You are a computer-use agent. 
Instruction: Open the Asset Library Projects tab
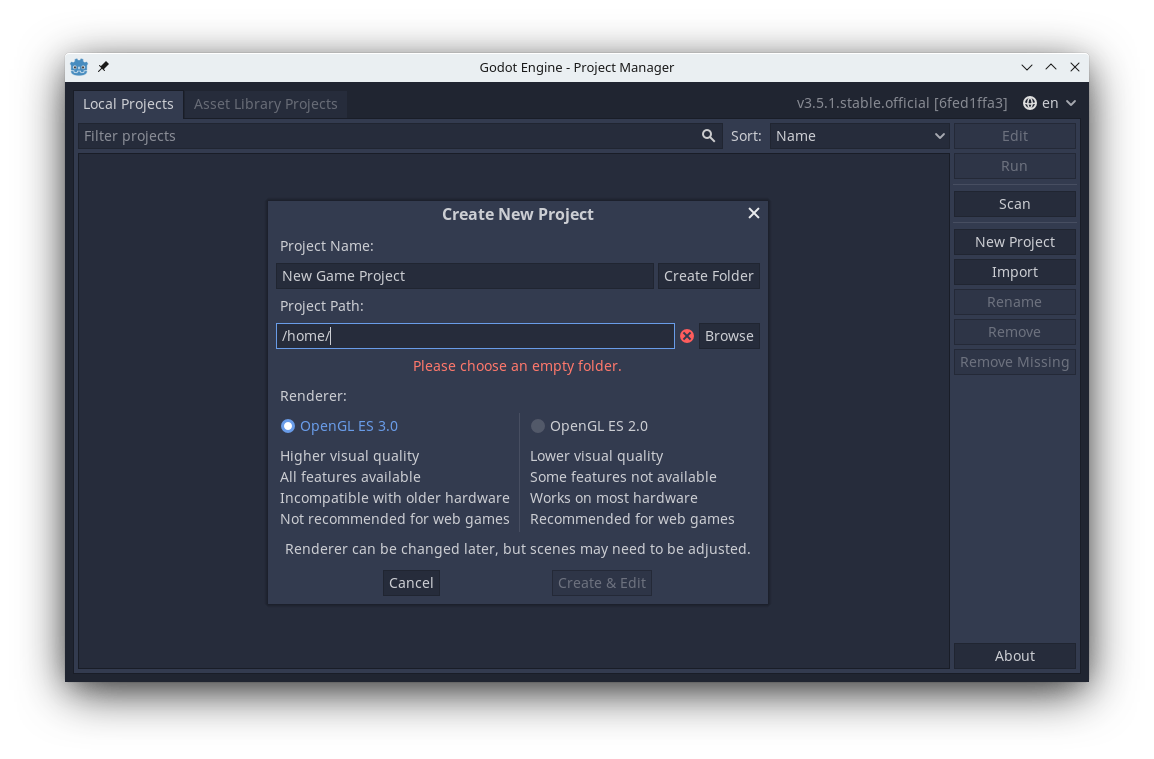coord(266,104)
